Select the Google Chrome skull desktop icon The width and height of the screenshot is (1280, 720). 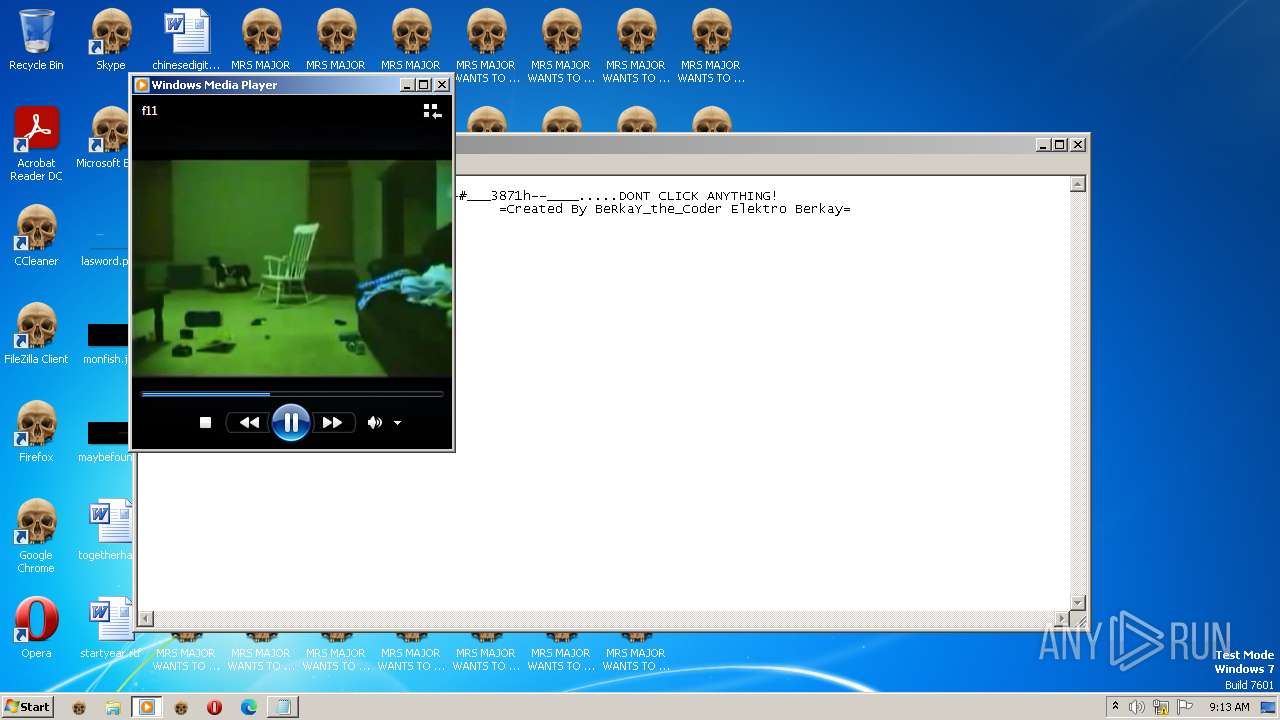pos(36,536)
